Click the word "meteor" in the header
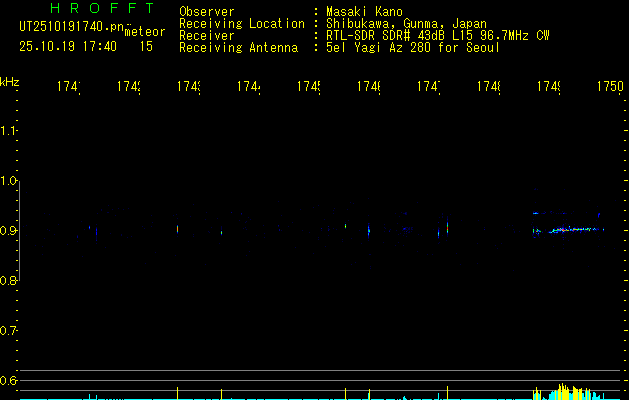Image resolution: width=629 pixels, height=400 pixels. tap(145, 32)
